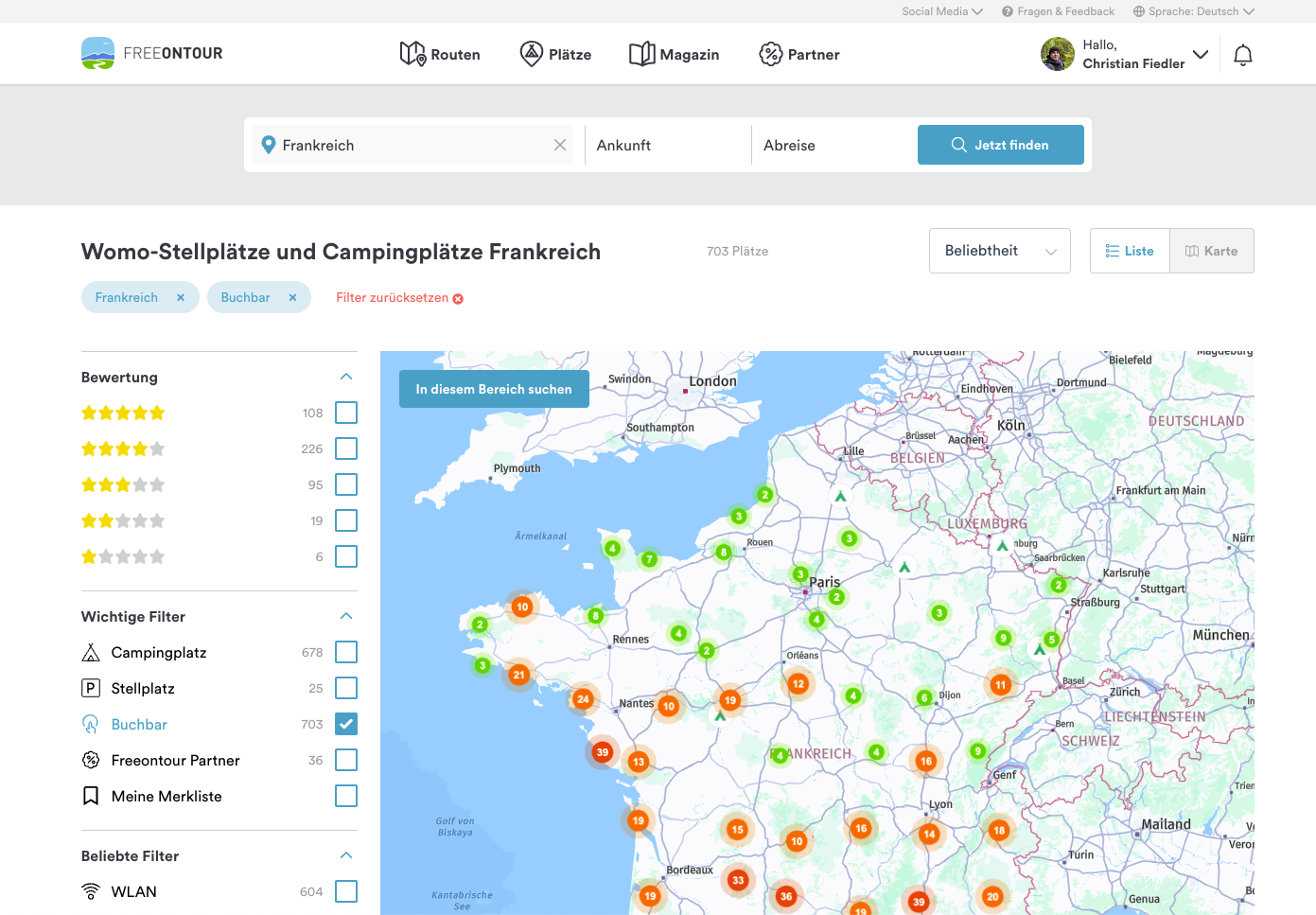Image resolution: width=1316 pixels, height=915 pixels.
Task: Open map cluster 39 on the coast
Action: [603, 752]
